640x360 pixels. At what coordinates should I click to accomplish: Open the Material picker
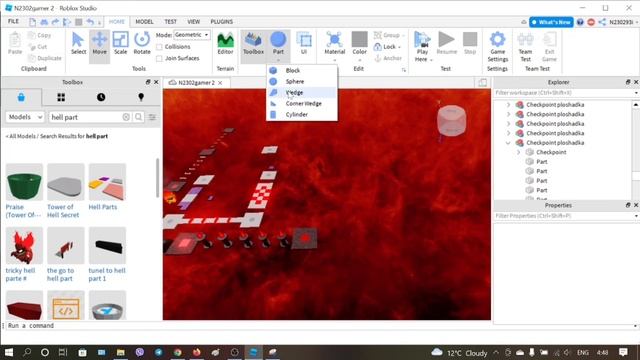pyautogui.click(x=334, y=43)
